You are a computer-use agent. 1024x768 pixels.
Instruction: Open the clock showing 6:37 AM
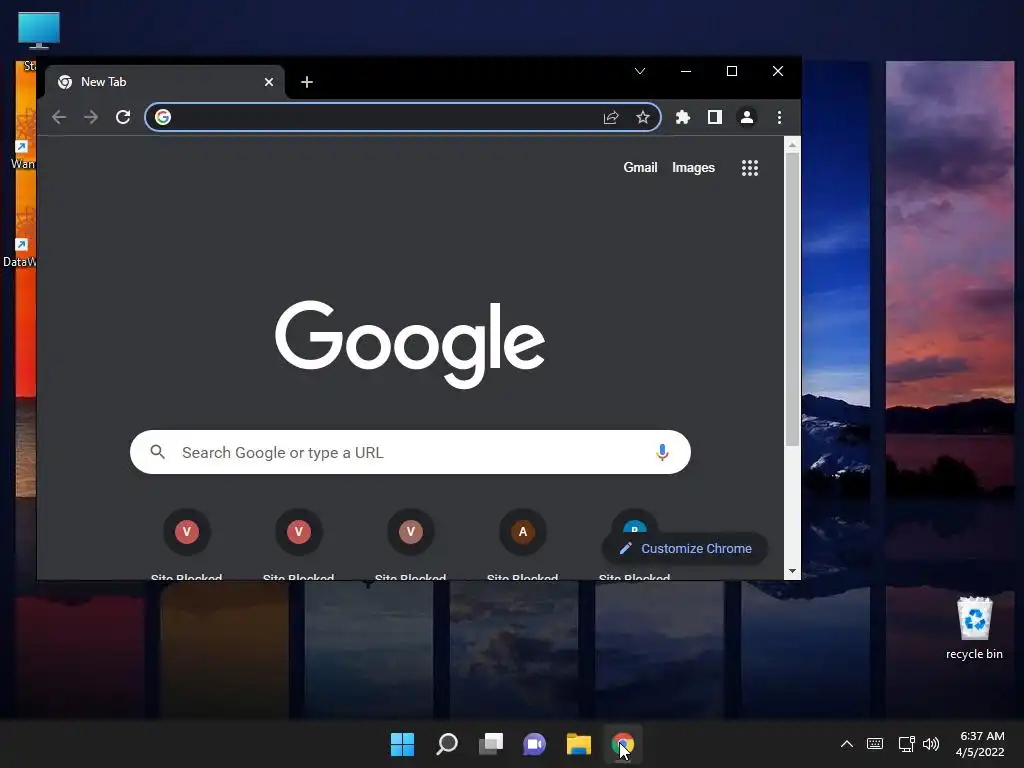[980, 744]
